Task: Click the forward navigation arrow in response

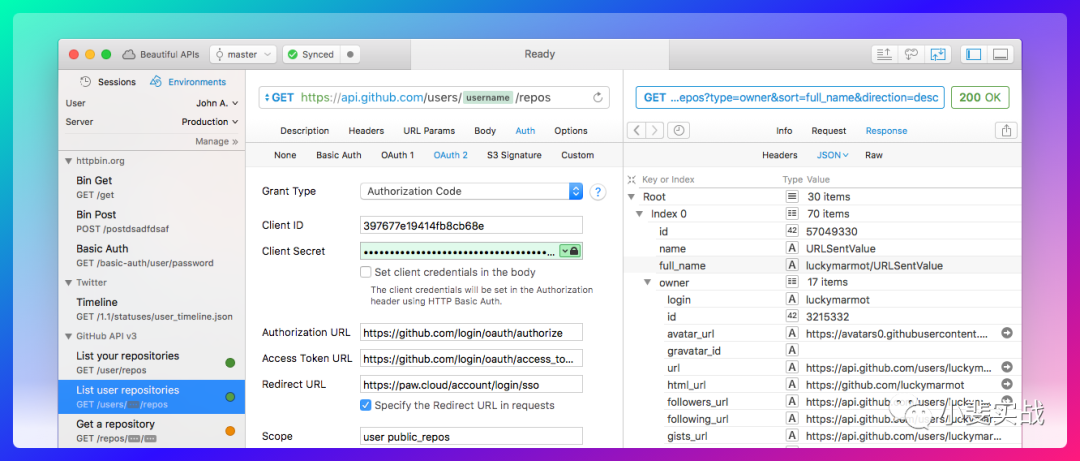Action: pos(655,131)
